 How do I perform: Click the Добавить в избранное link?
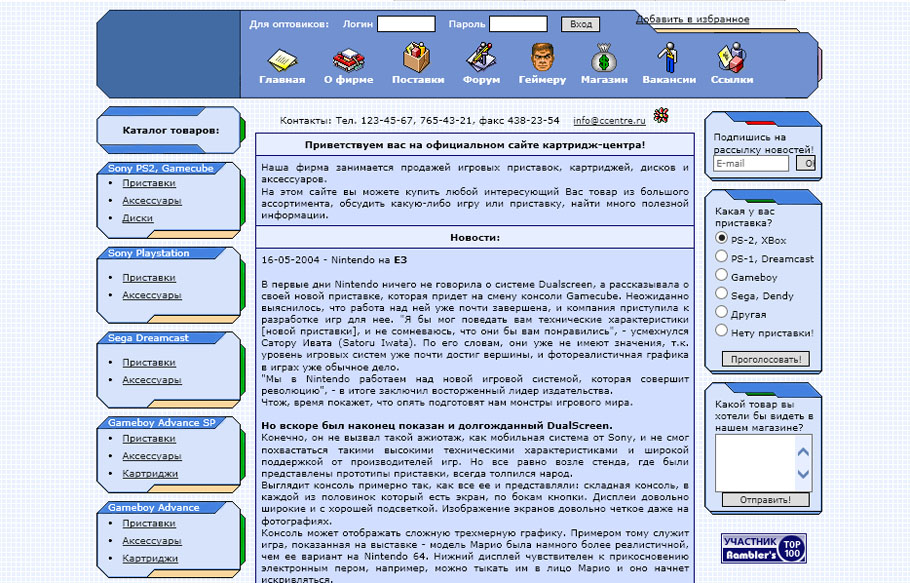692,19
